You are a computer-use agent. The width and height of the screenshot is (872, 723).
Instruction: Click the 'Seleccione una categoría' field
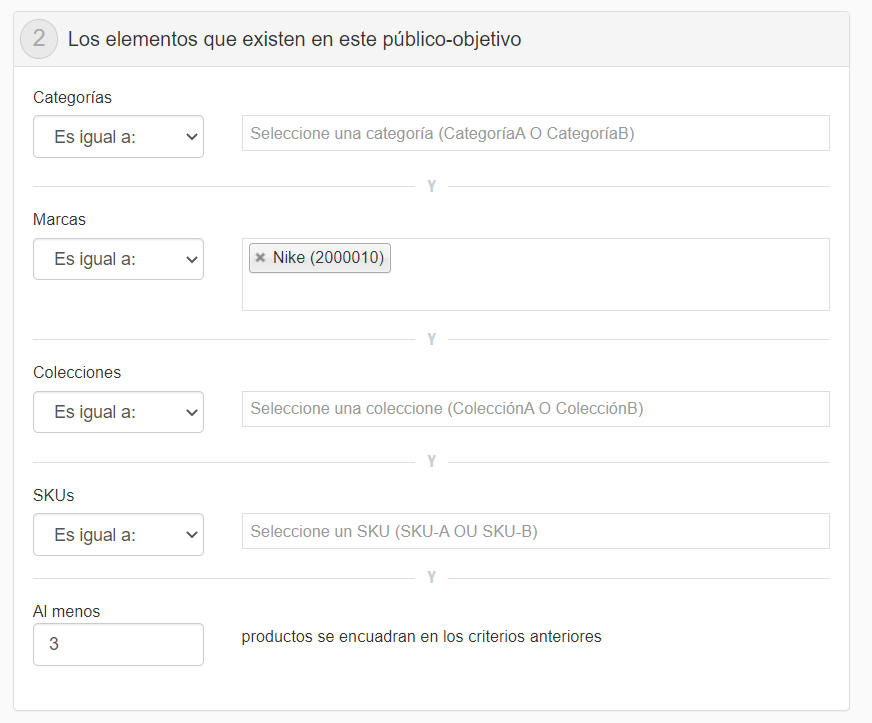(535, 132)
